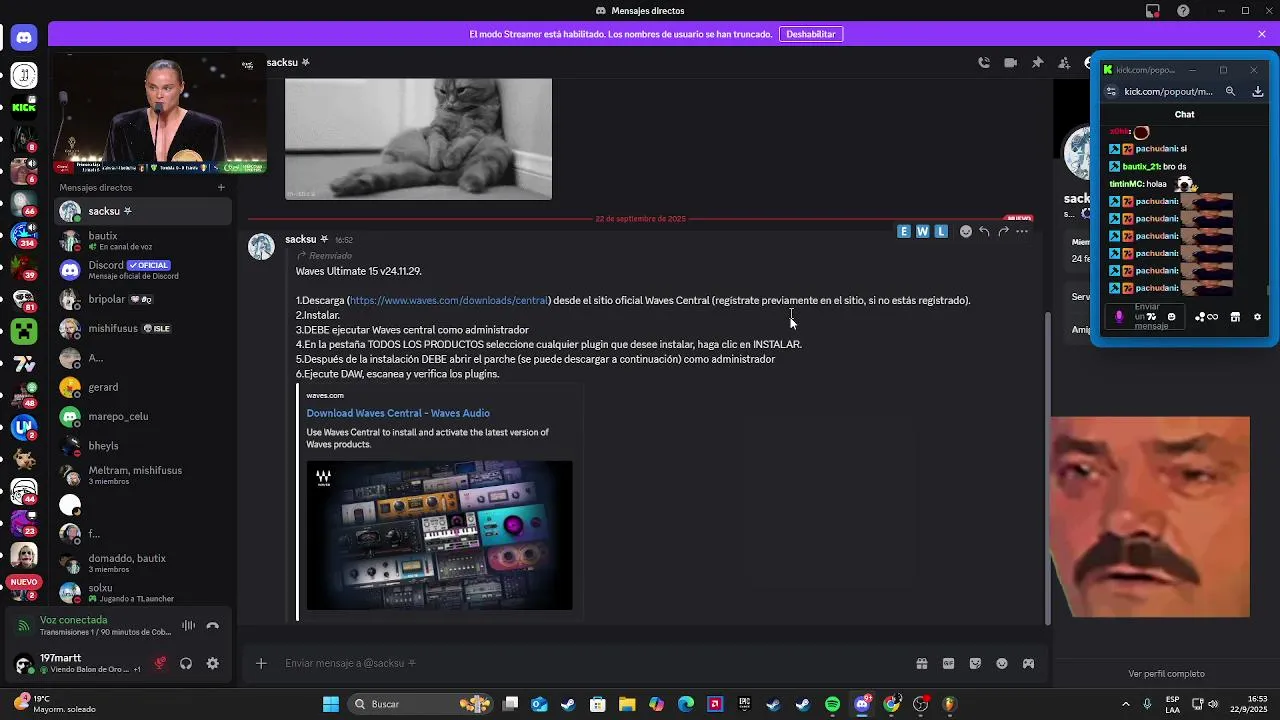Create a new direct message

click(x=221, y=187)
